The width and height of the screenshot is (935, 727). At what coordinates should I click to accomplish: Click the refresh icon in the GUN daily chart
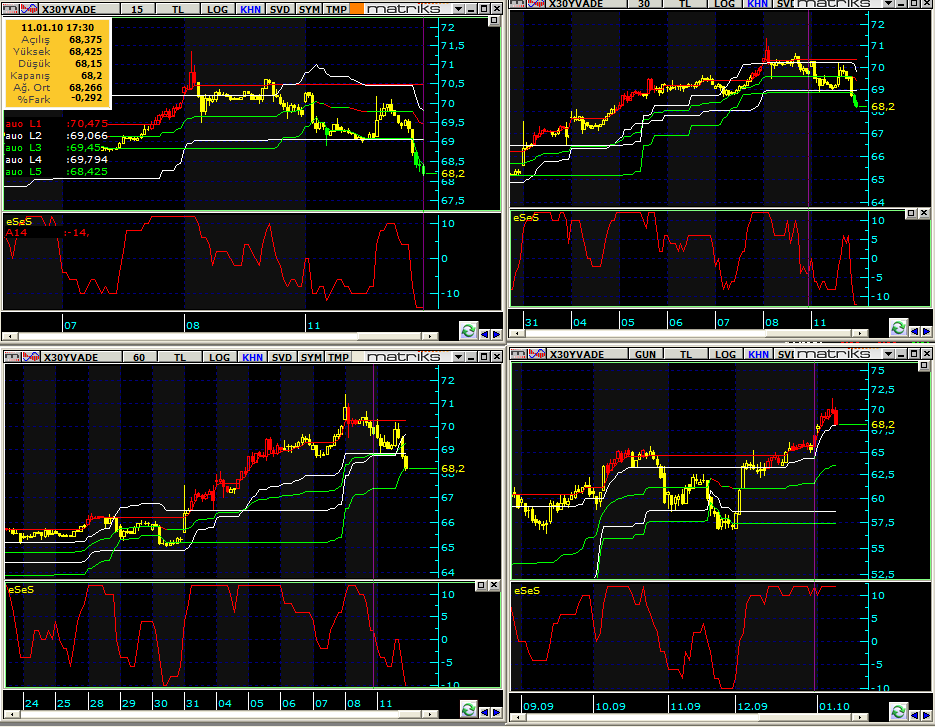[x=899, y=711]
